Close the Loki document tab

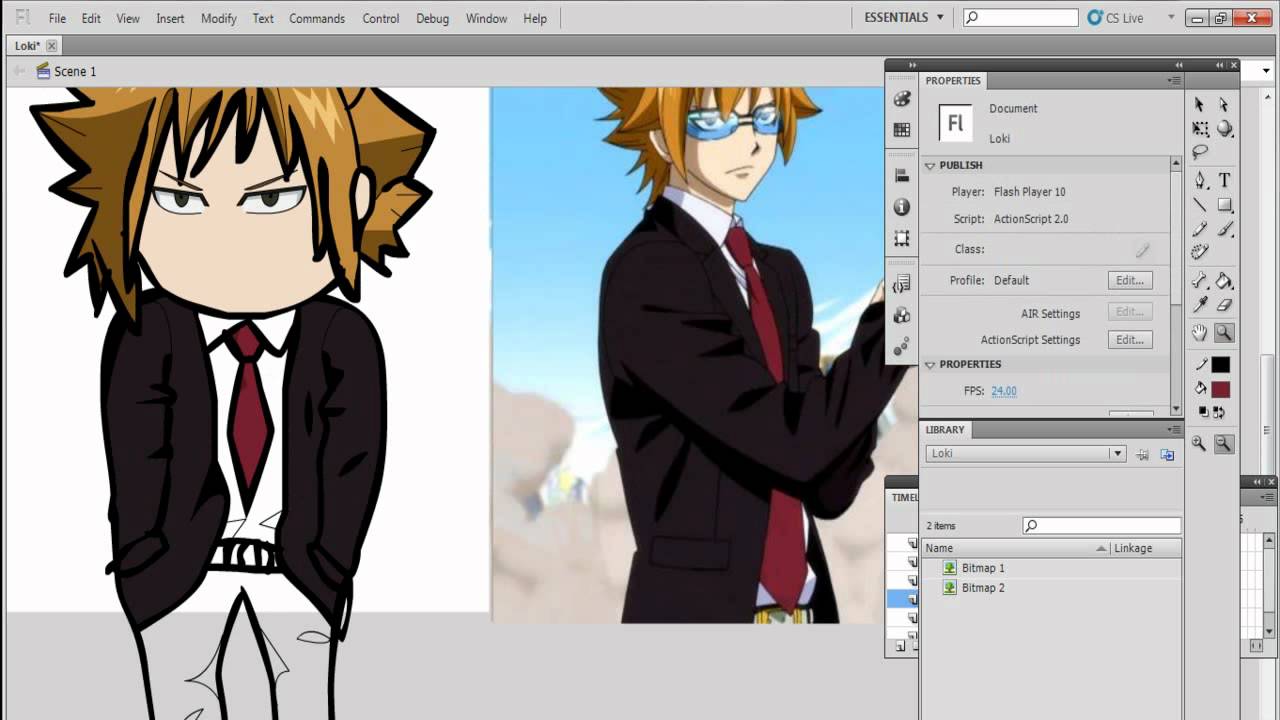(x=51, y=46)
